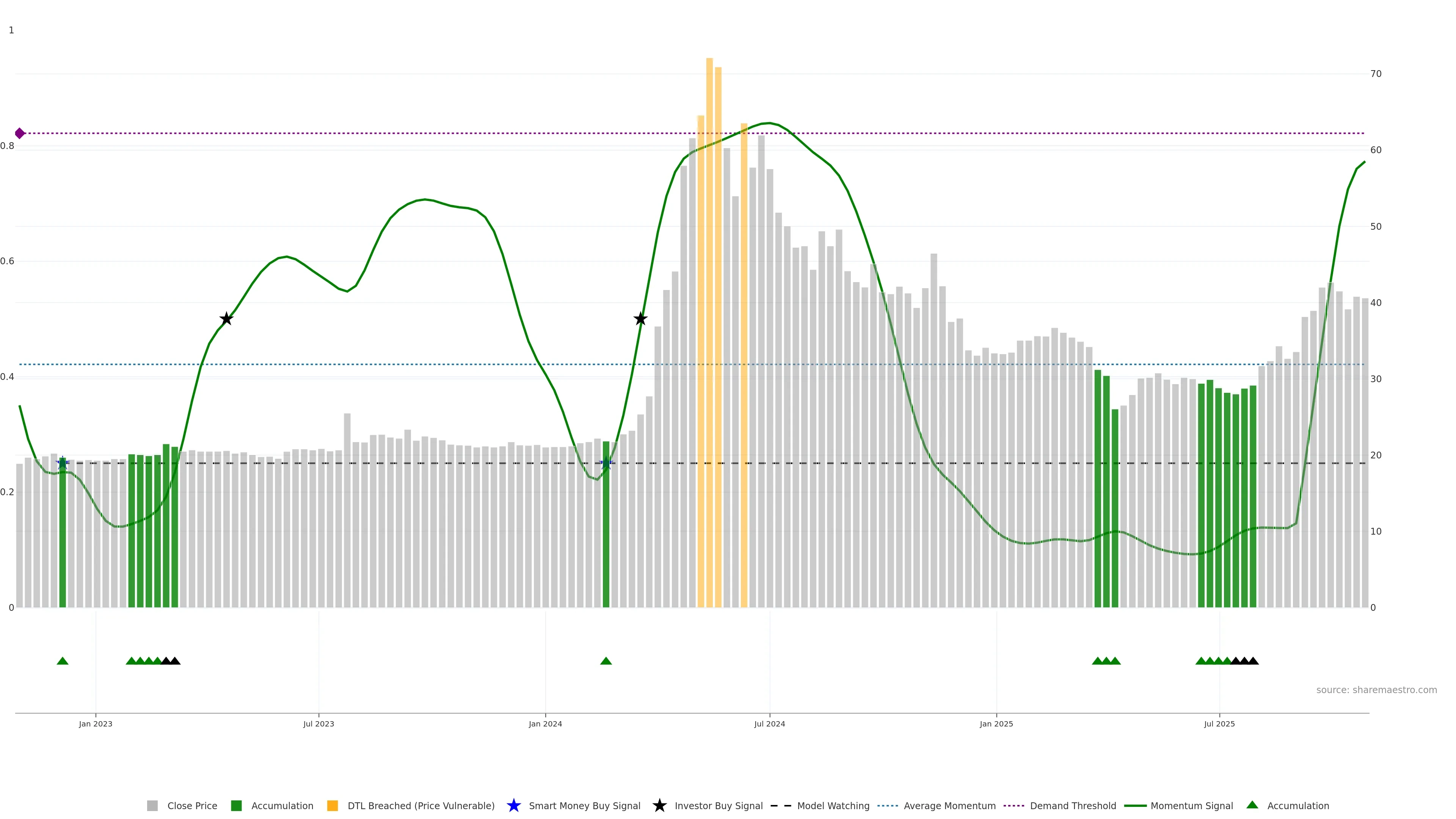Click the Jan 2025 axis label
Viewport: 1456px width, 819px height.
coord(996,724)
